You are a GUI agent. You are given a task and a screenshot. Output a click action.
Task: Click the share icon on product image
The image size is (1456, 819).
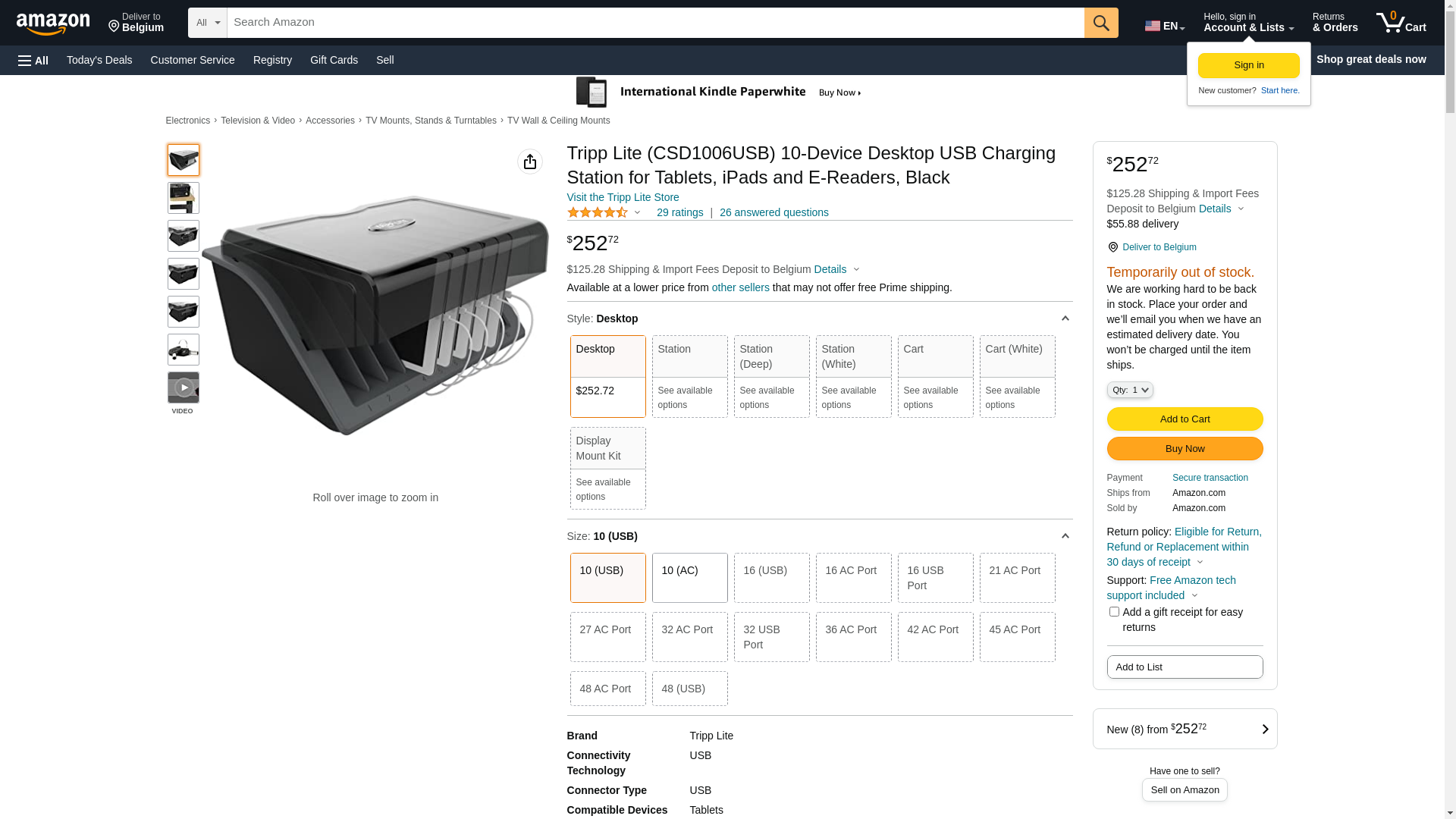pos(529,162)
